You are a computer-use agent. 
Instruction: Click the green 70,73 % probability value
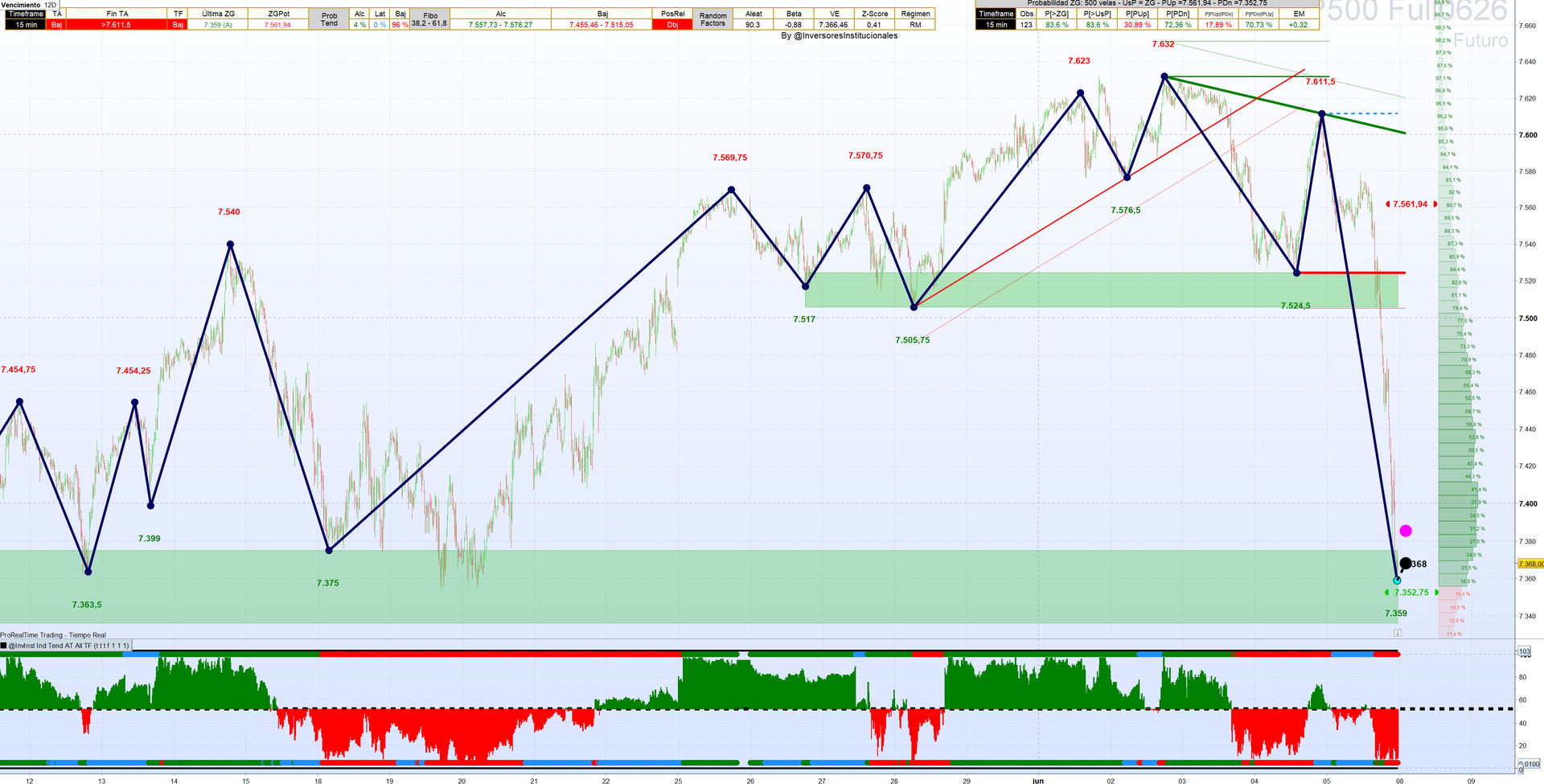tap(1259, 25)
